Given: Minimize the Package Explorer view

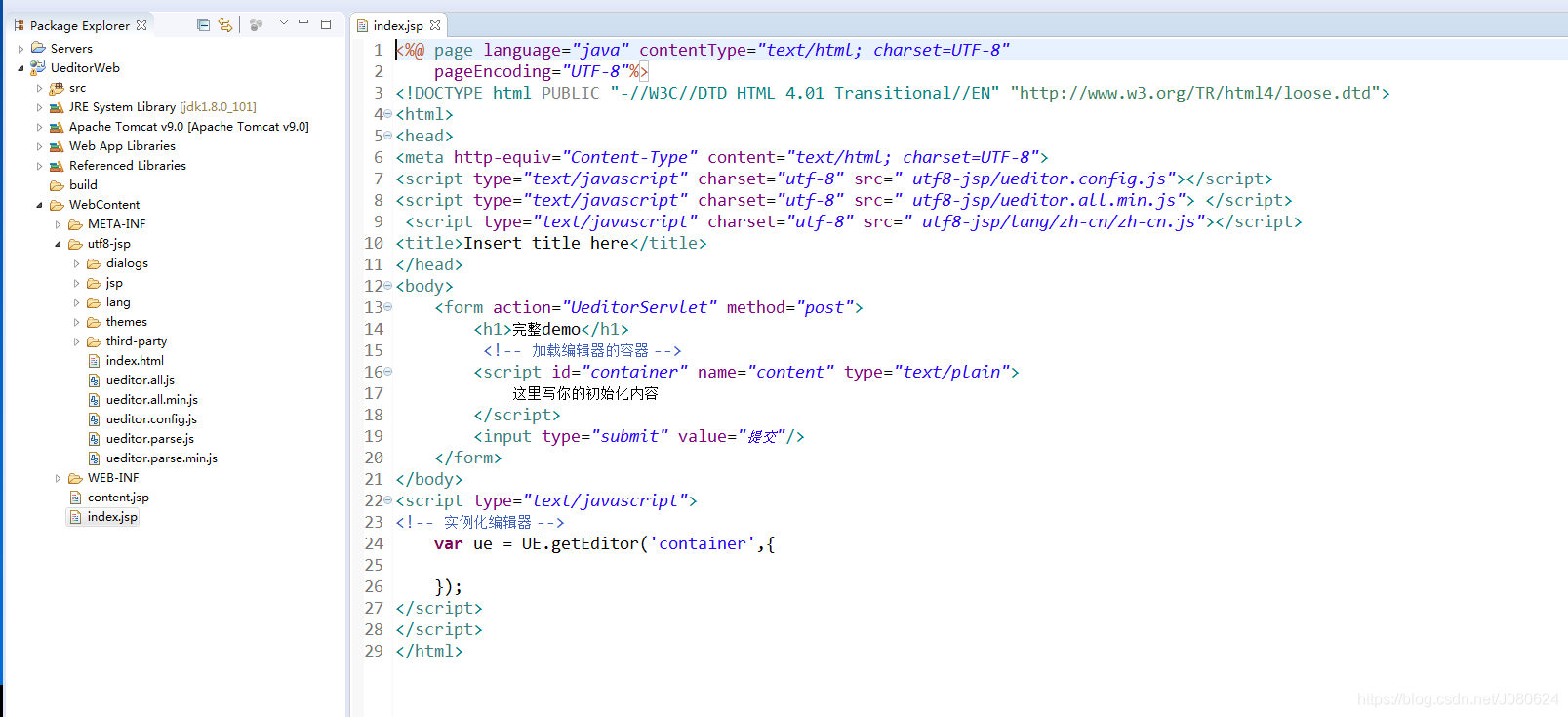Looking at the screenshot, I should (303, 22).
